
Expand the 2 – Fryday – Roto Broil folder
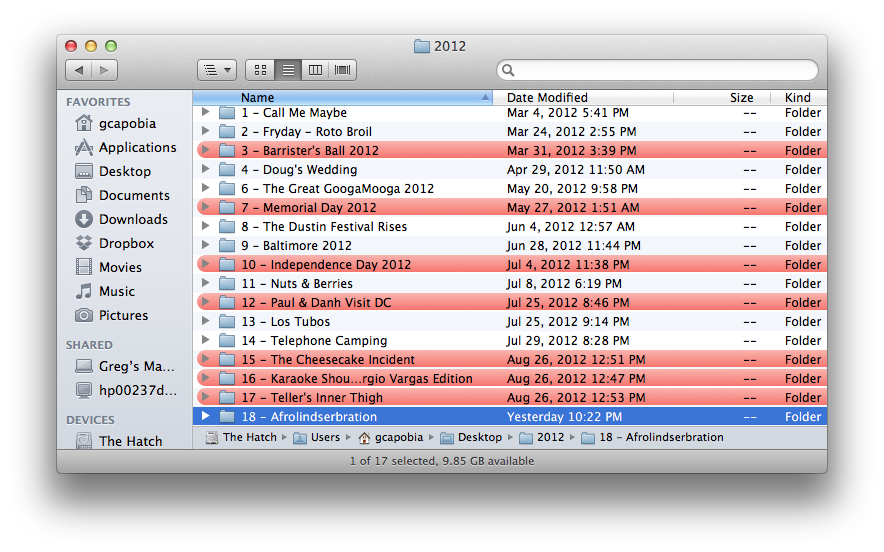(x=206, y=131)
